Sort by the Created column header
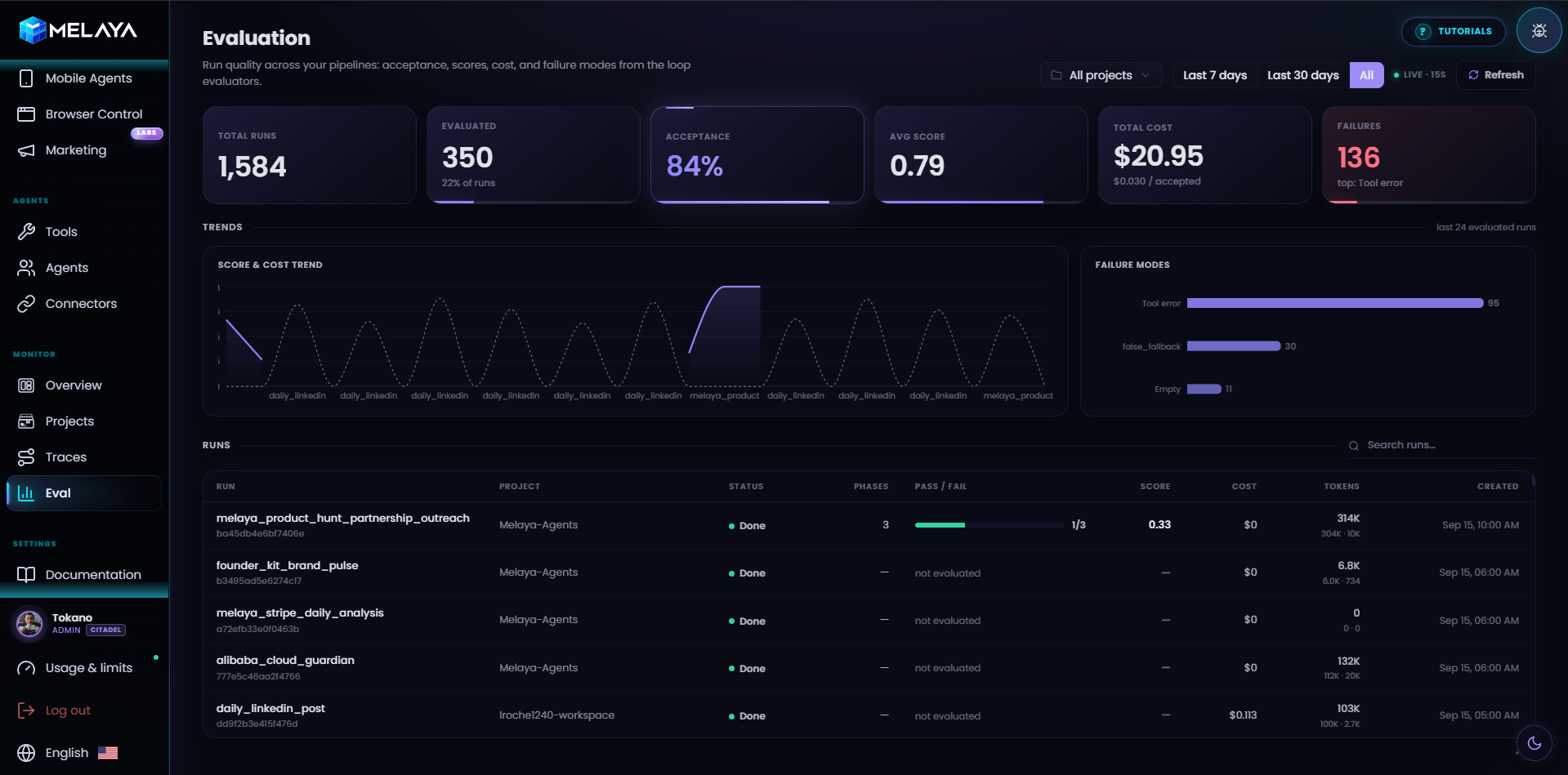Image resolution: width=1568 pixels, height=775 pixels. pos(1498,487)
